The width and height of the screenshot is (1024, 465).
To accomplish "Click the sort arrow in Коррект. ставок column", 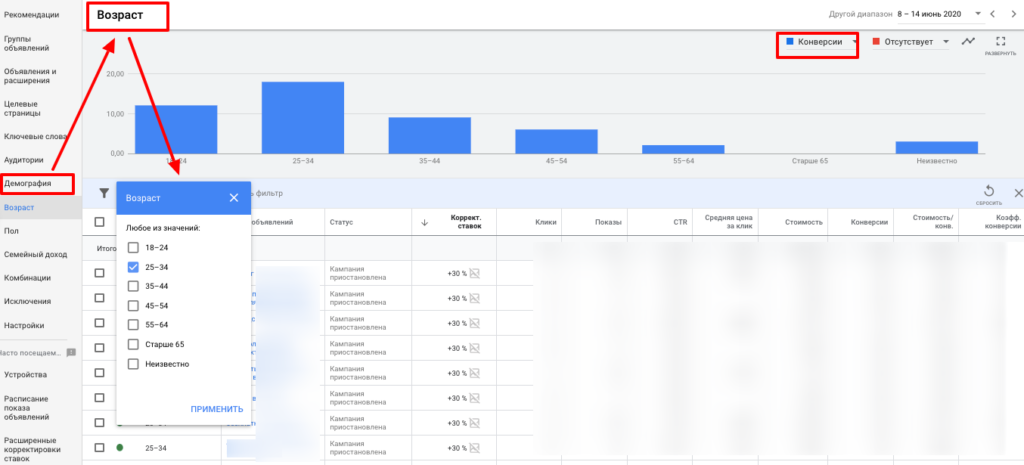I will 423,222.
